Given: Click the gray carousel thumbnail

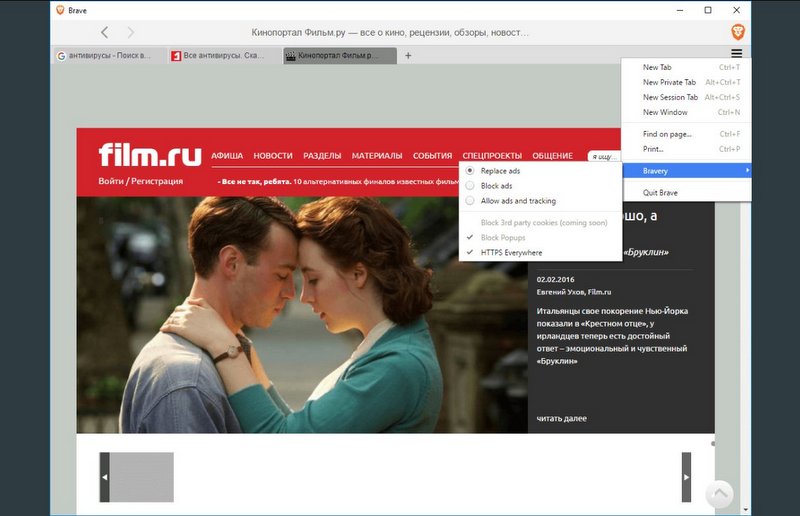Looking at the screenshot, I should (142, 477).
